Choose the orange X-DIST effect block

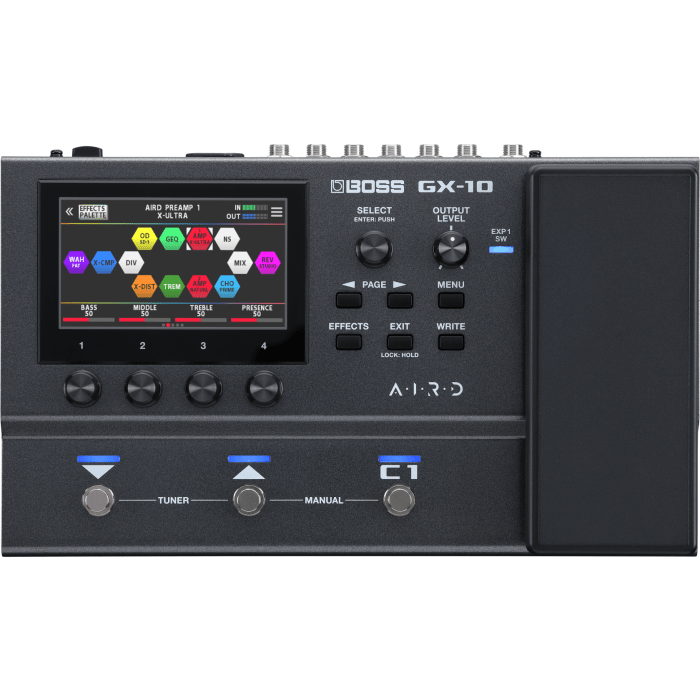145,287
